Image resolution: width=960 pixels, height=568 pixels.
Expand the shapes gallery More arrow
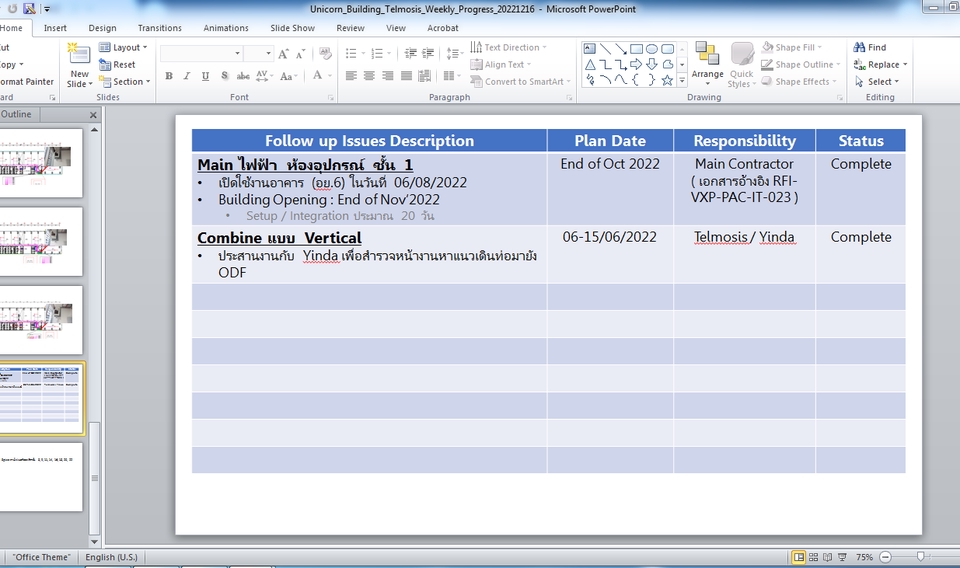(x=682, y=80)
